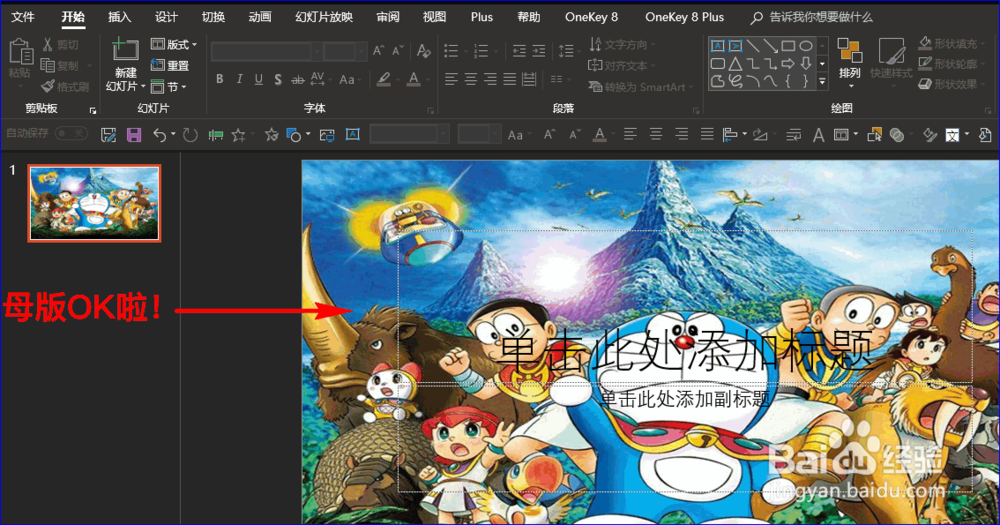Click the Tell Me search box

[812, 17]
